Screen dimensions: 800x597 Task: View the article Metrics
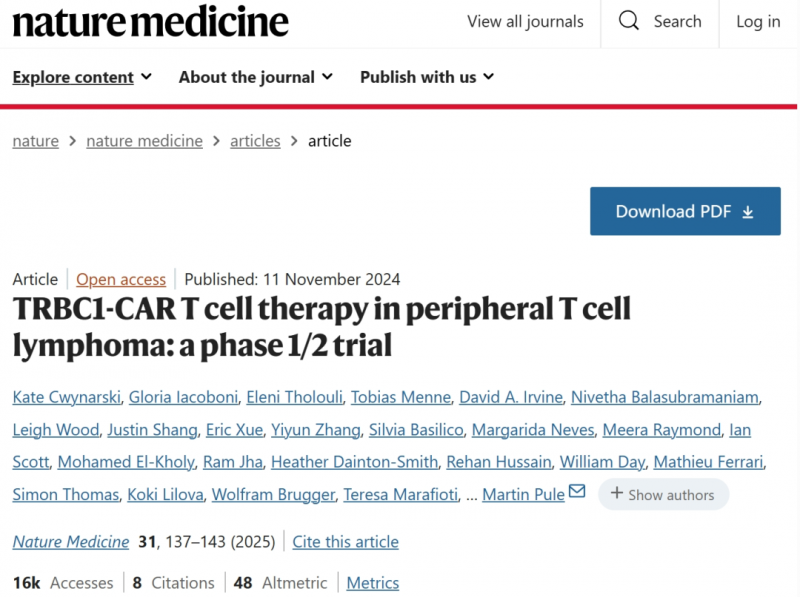tap(372, 583)
